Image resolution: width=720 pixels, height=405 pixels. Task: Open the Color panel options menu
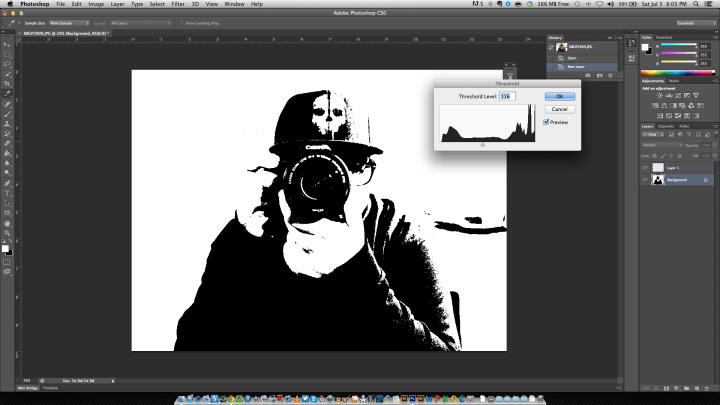tap(715, 38)
